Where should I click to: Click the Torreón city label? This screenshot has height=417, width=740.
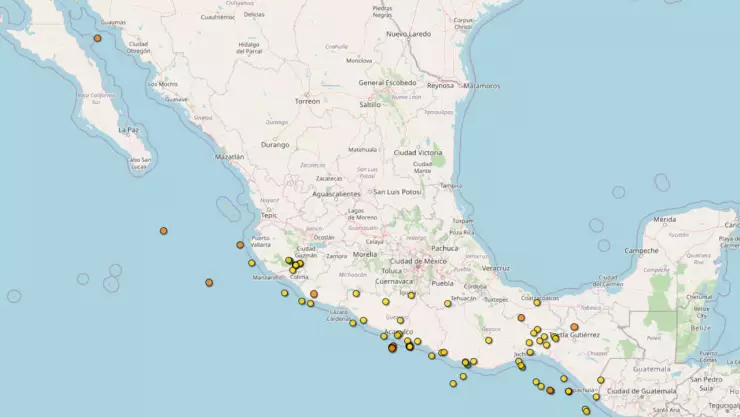click(307, 101)
